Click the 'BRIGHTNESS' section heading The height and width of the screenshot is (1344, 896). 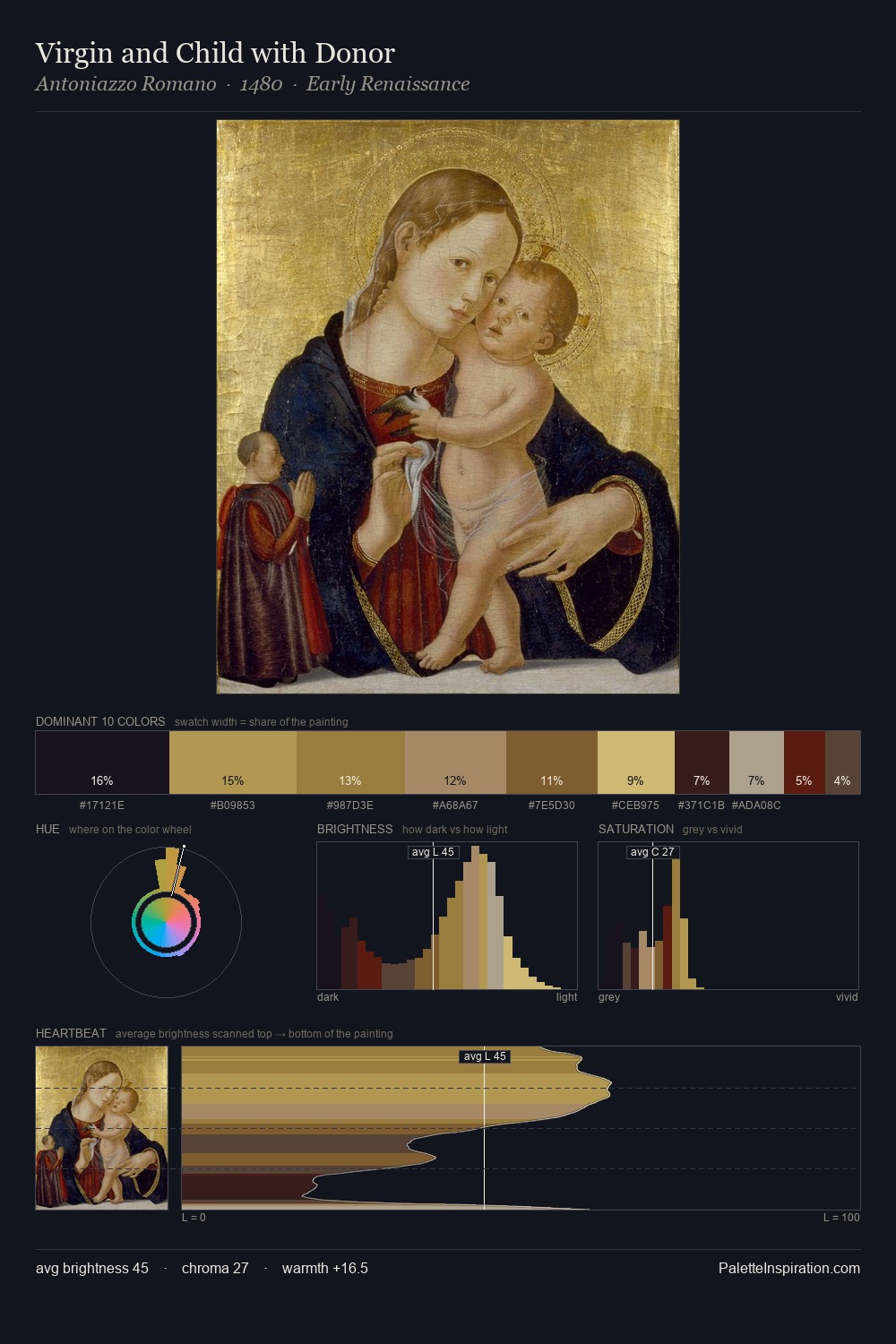[355, 829]
